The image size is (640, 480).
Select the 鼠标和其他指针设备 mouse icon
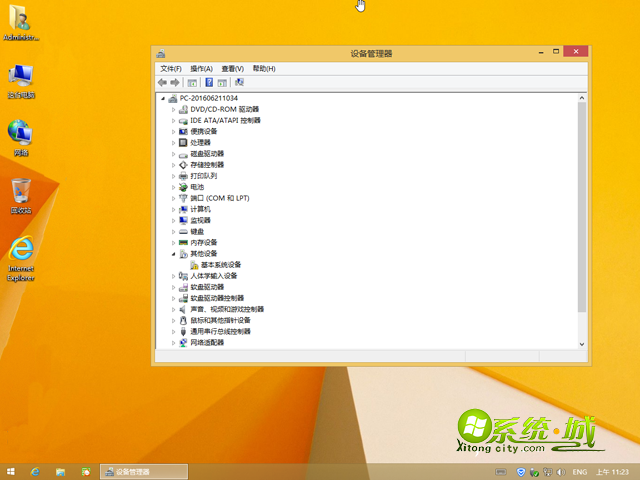pyautogui.click(x=183, y=320)
